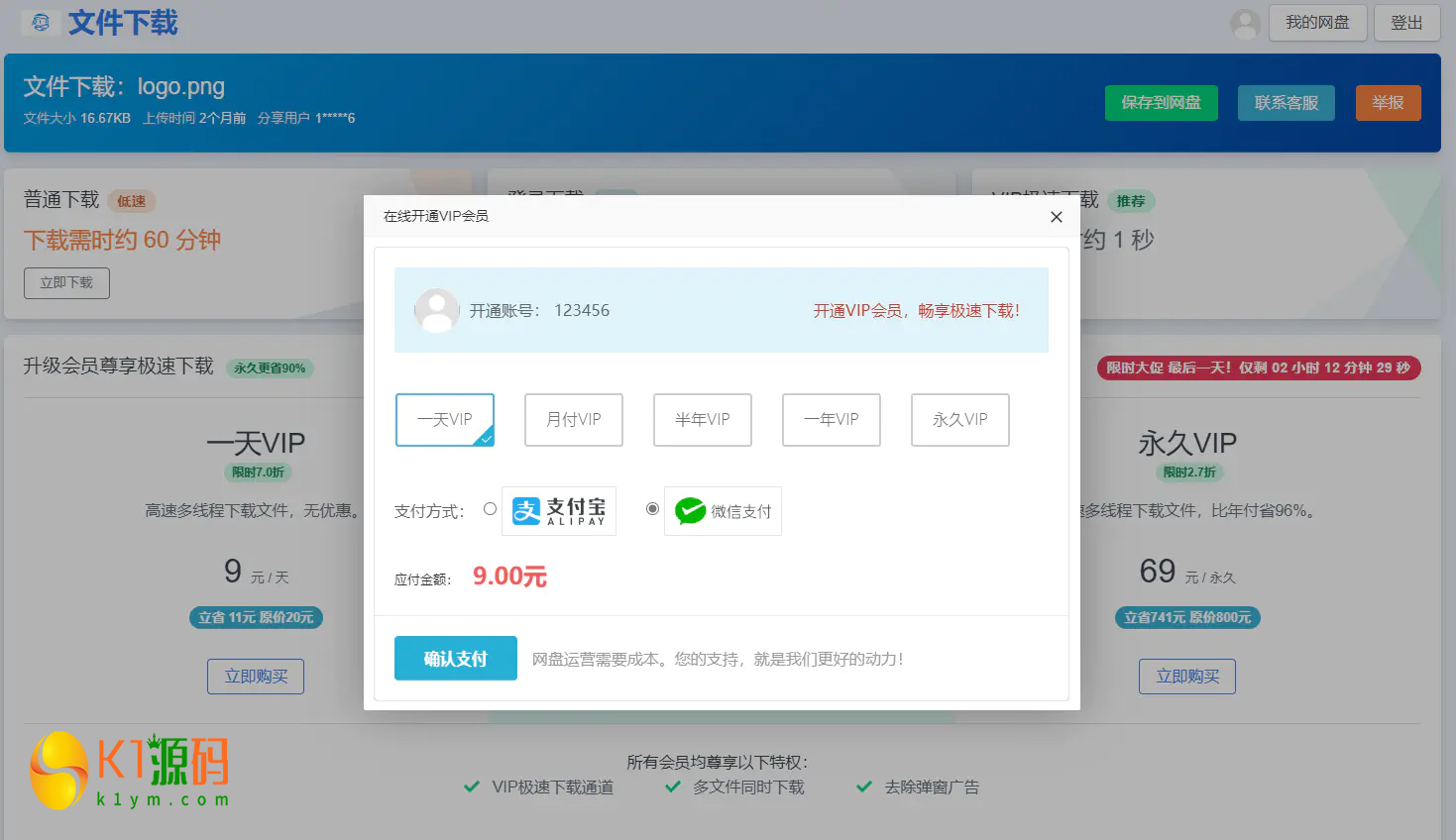Select the 微信支付 radio button

[652, 509]
